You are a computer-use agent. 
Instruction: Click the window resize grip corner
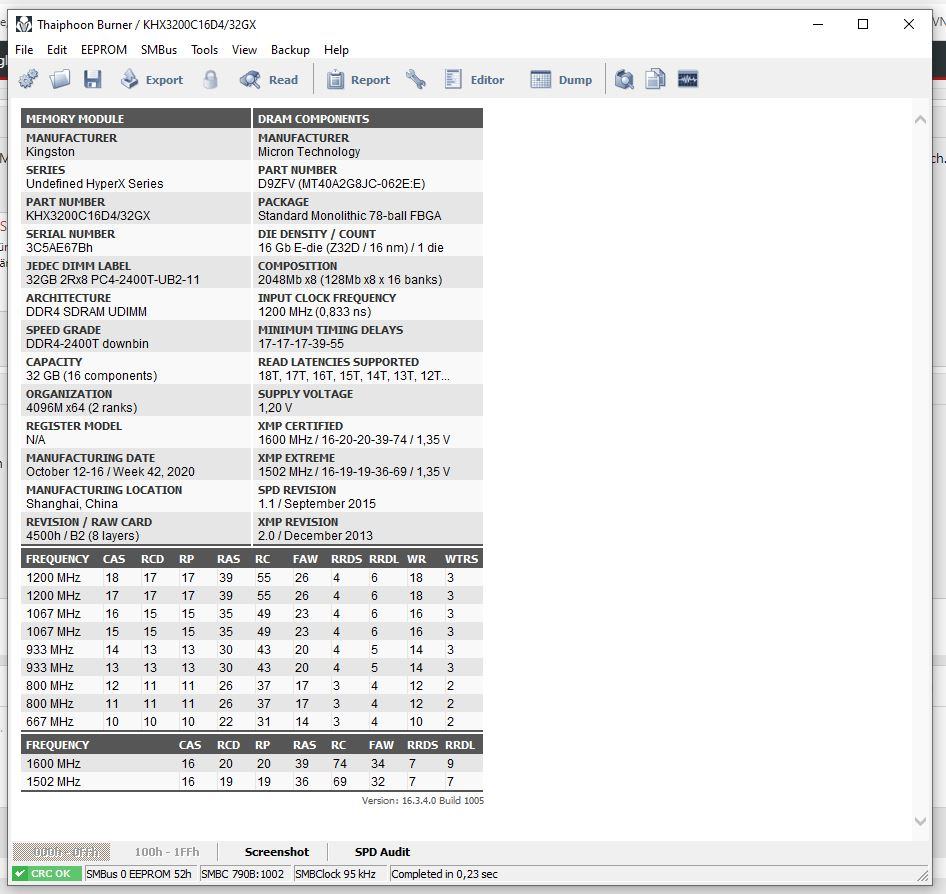coord(923,875)
